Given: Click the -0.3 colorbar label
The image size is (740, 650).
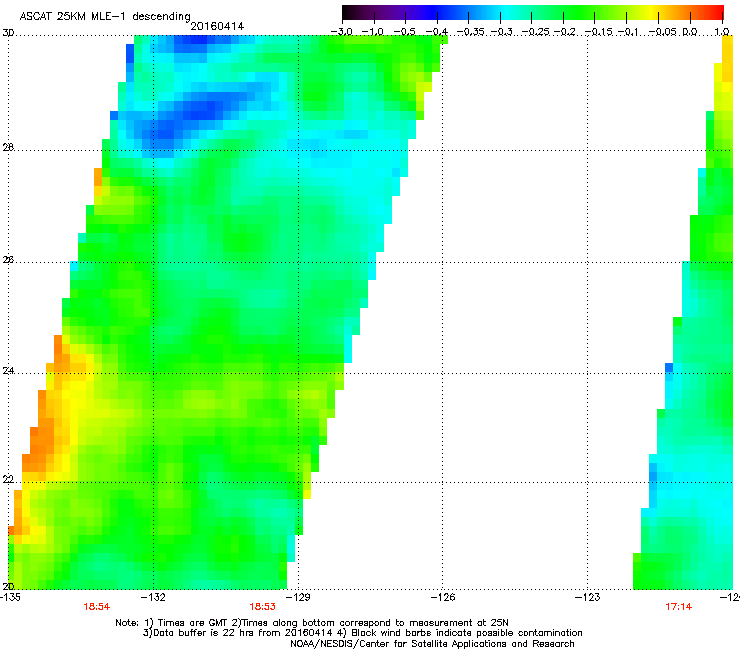Looking at the screenshot, I should tap(501, 32).
